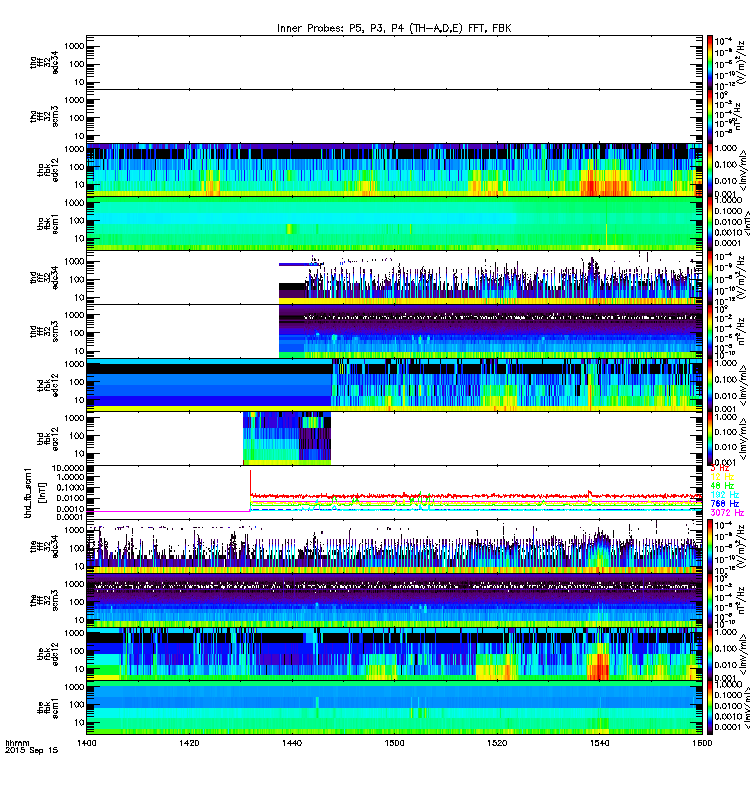This screenshot has width=750, height=800.
Task: Click the 'the fbk scm1' panel label
Action: point(48,708)
